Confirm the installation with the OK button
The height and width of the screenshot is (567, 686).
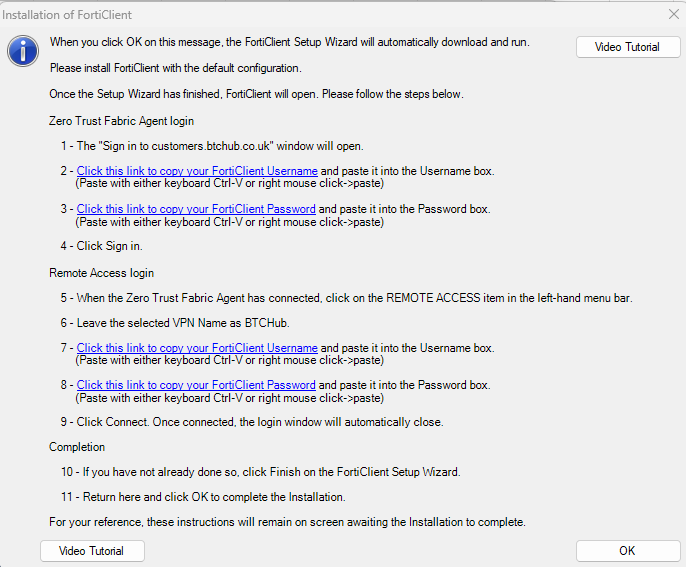point(628,551)
